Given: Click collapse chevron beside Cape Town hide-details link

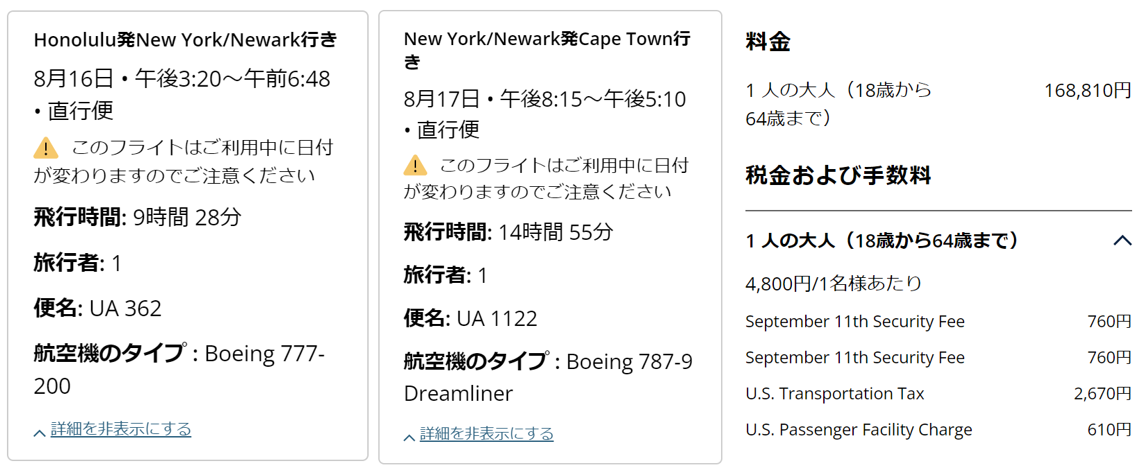Looking at the screenshot, I should click(x=410, y=438).
